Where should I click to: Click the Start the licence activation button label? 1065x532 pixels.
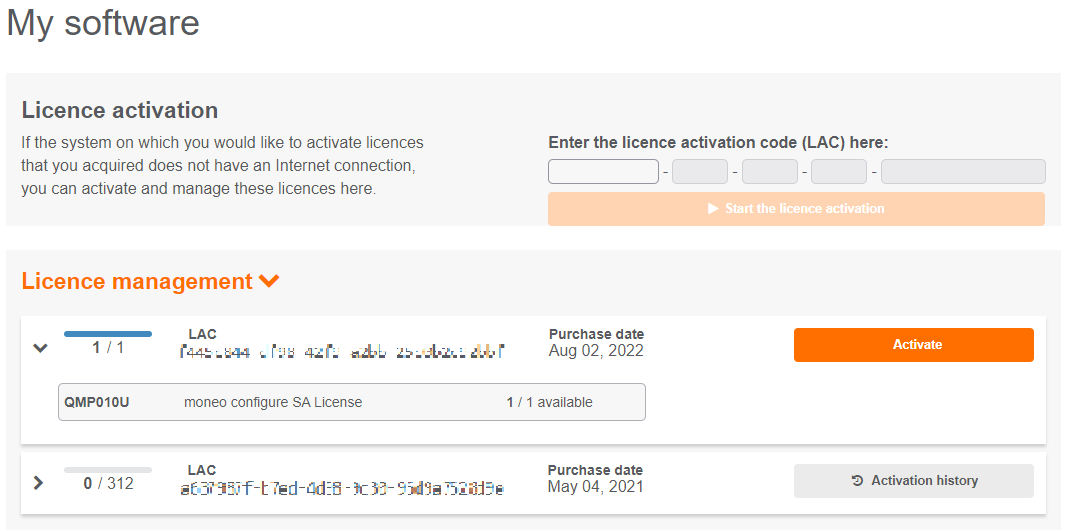tap(804, 209)
